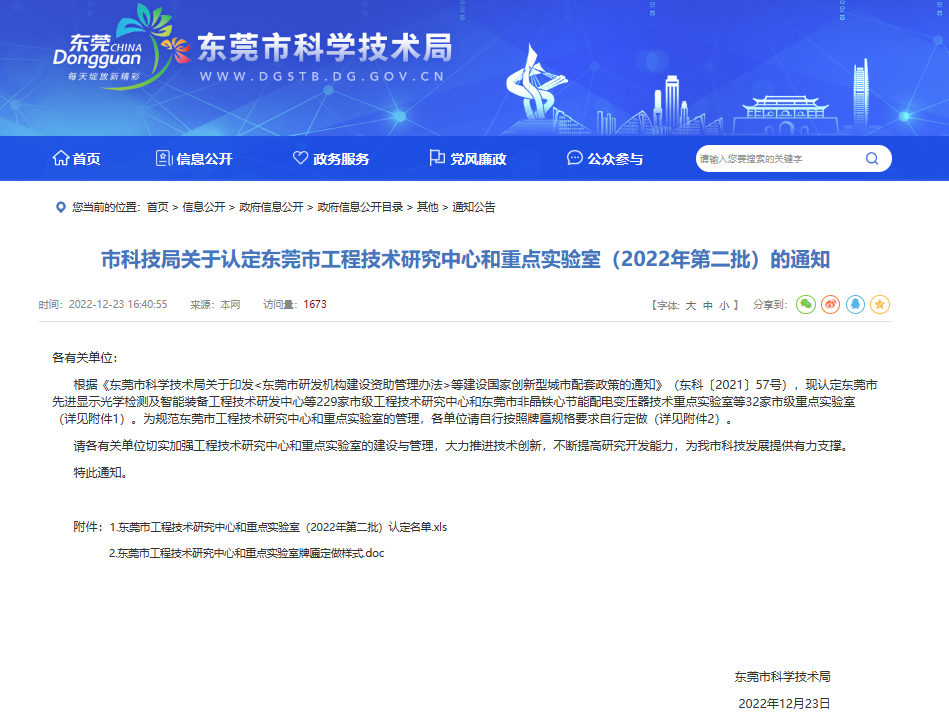This screenshot has width=949, height=721.
Task: Open the 信息公开 navigation menu
Action: coord(194,159)
